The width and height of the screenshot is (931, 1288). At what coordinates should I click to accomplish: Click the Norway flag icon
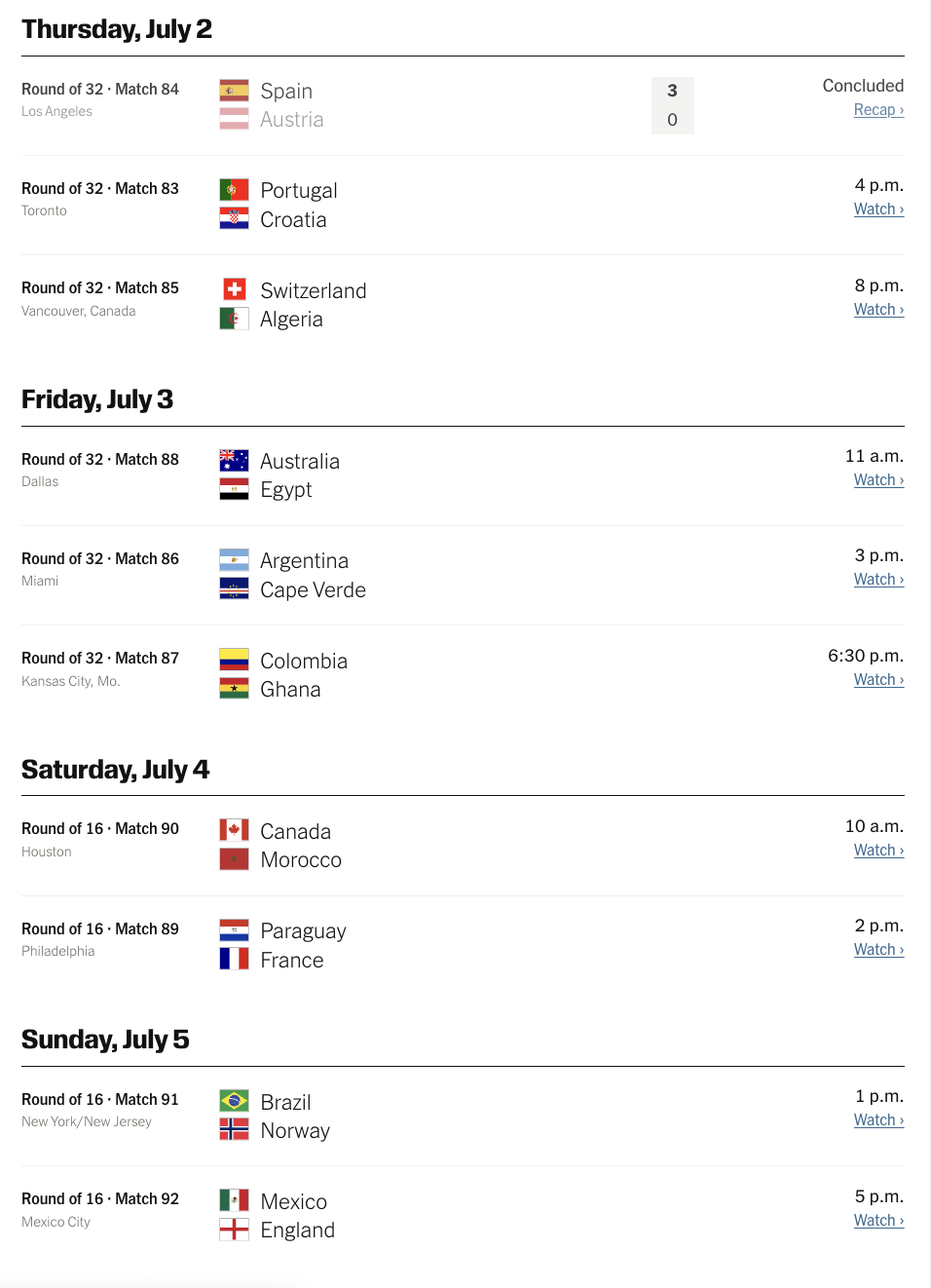point(234,1129)
